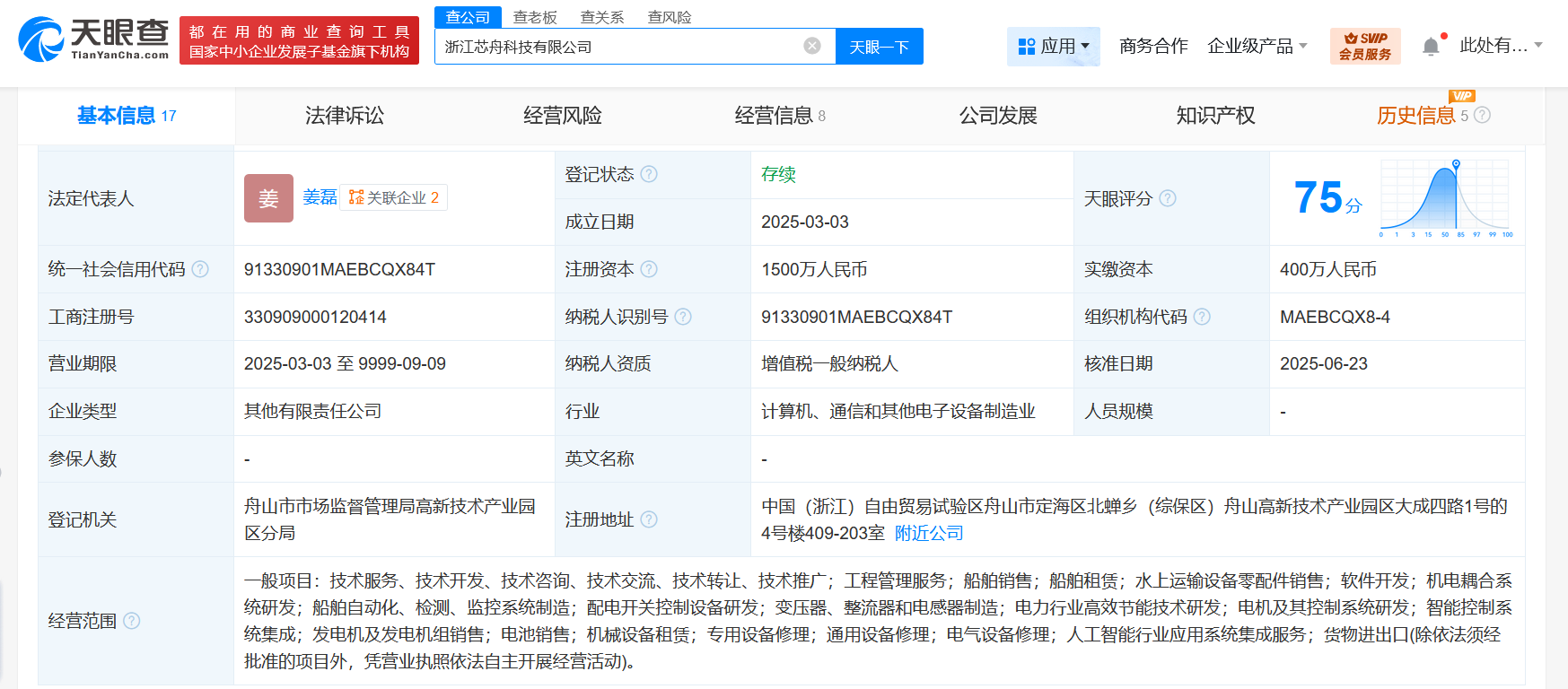The width and height of the screenshot is (1568, 689).
Task: Select approval date 2025-06-23
Action: click(1324, 363)
